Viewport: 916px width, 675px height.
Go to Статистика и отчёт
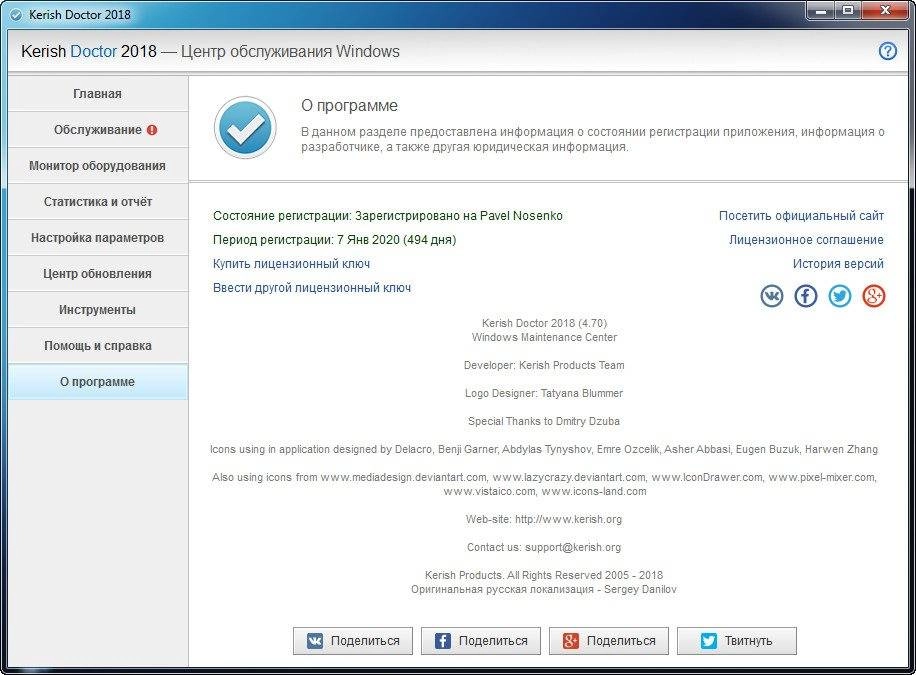click(98, 202)
